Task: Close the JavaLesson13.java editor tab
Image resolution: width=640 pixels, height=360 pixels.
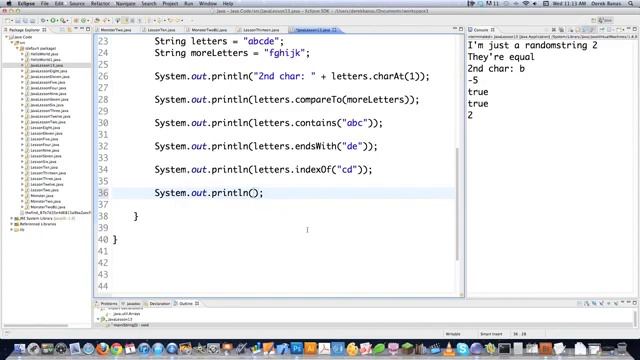Action: point(334,30)
